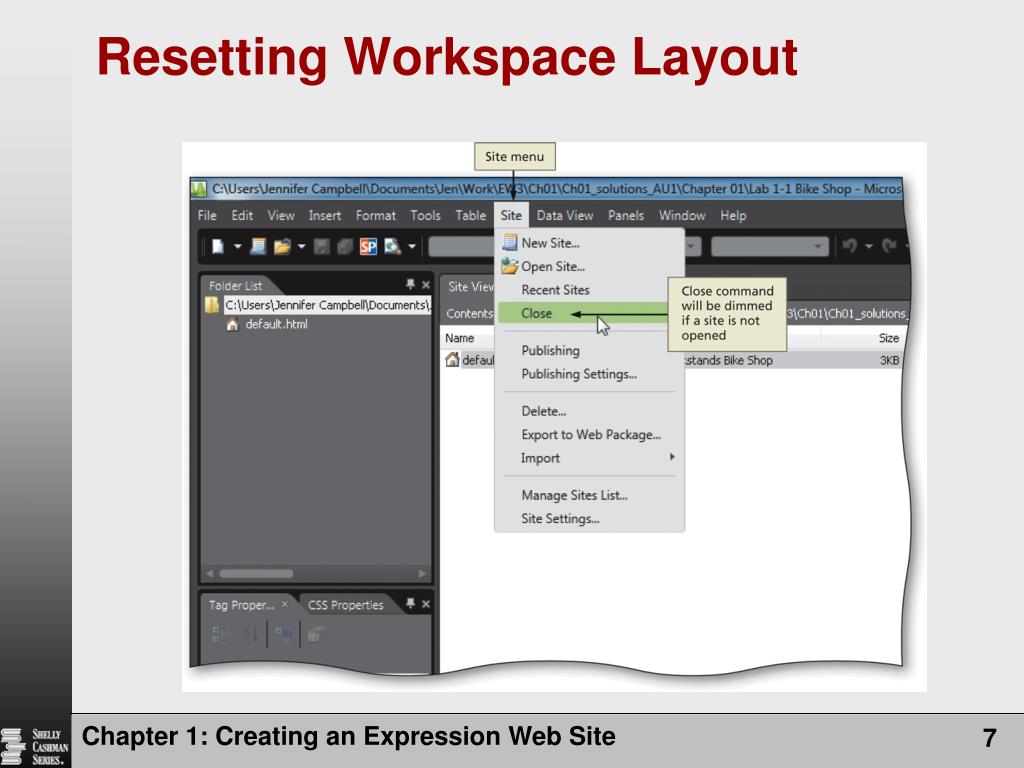Open the Table menu
This screenshot has width=1024, height=768.
(470, 216)
